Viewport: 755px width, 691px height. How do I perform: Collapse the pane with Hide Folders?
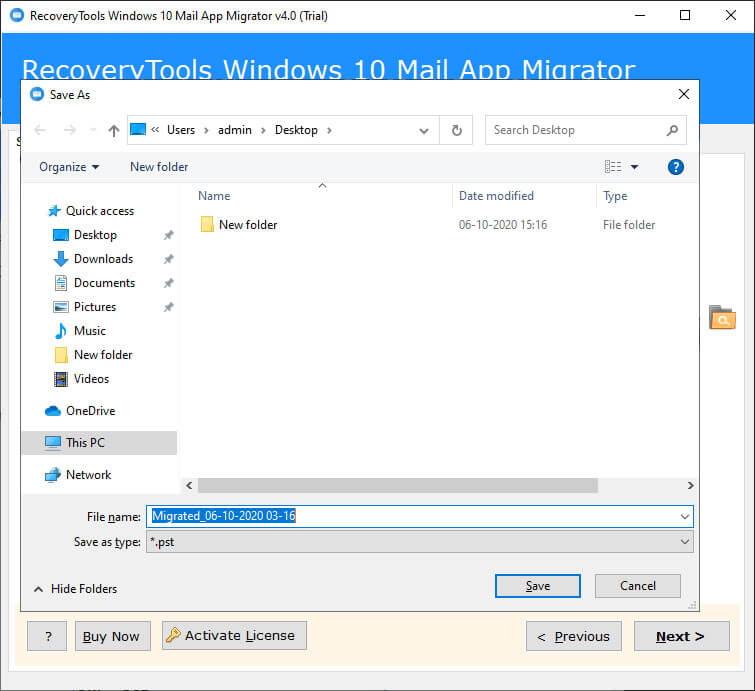[x=76, y=589]
